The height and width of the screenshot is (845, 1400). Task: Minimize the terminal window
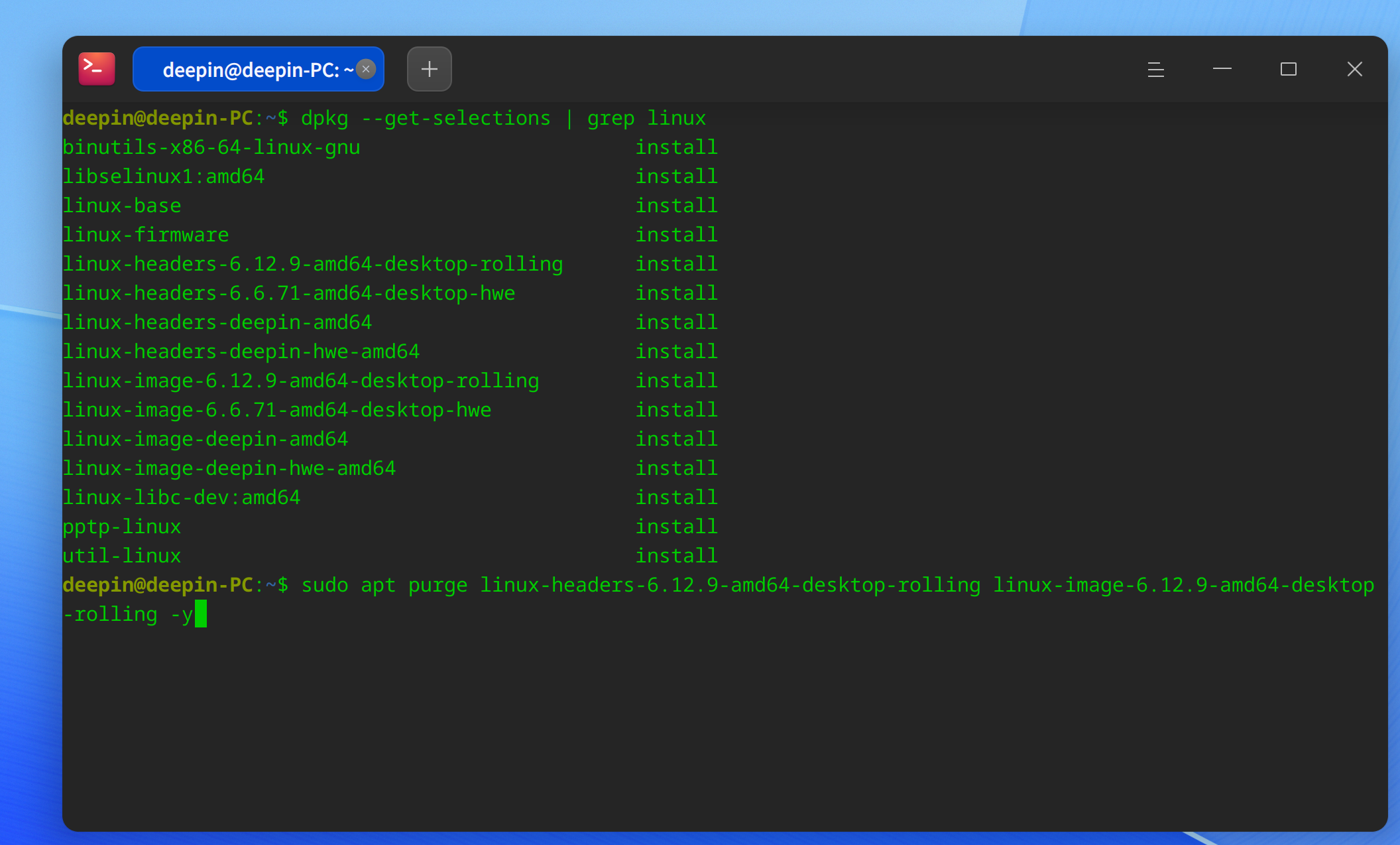pos(1222,69)
